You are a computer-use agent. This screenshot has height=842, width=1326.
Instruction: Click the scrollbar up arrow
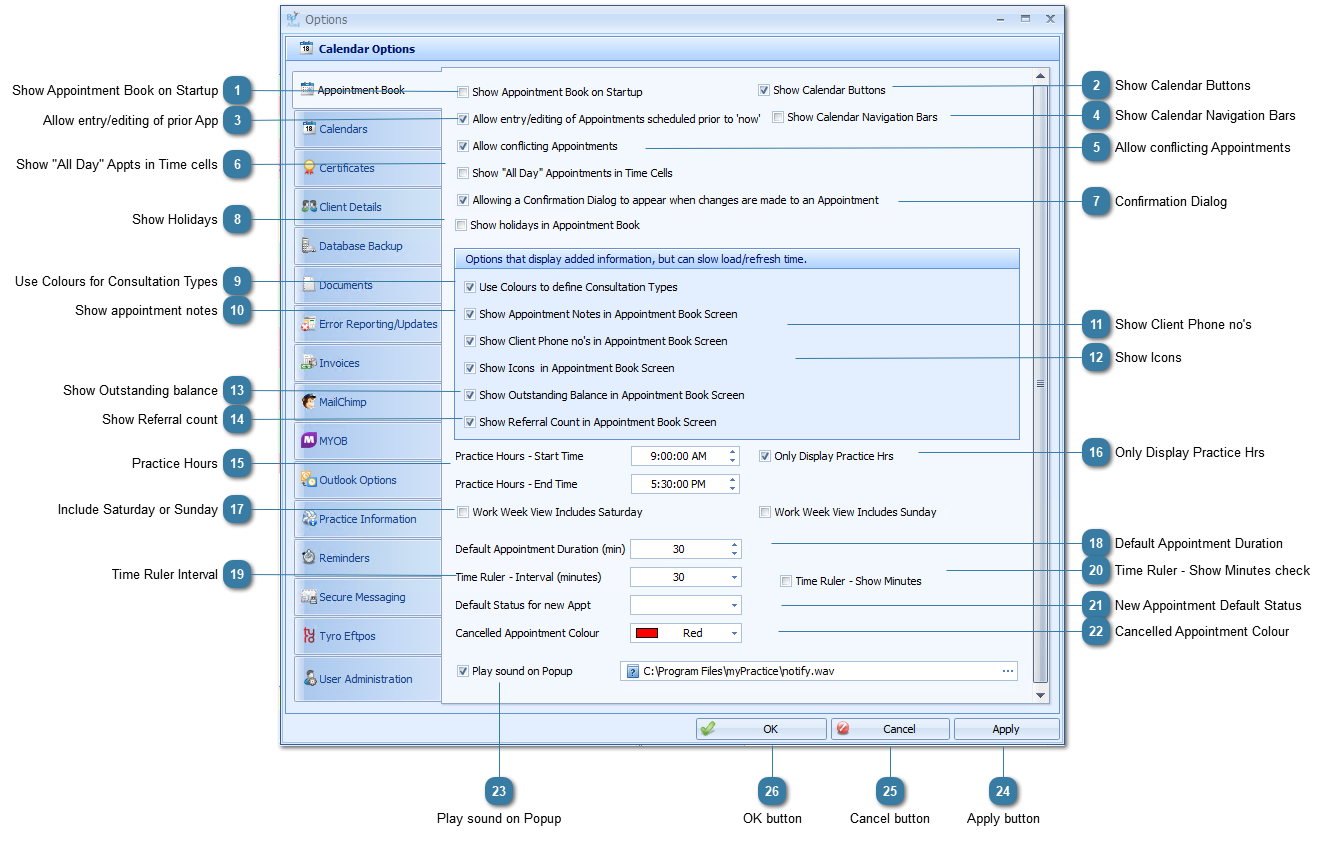(x=1040, y=76)
